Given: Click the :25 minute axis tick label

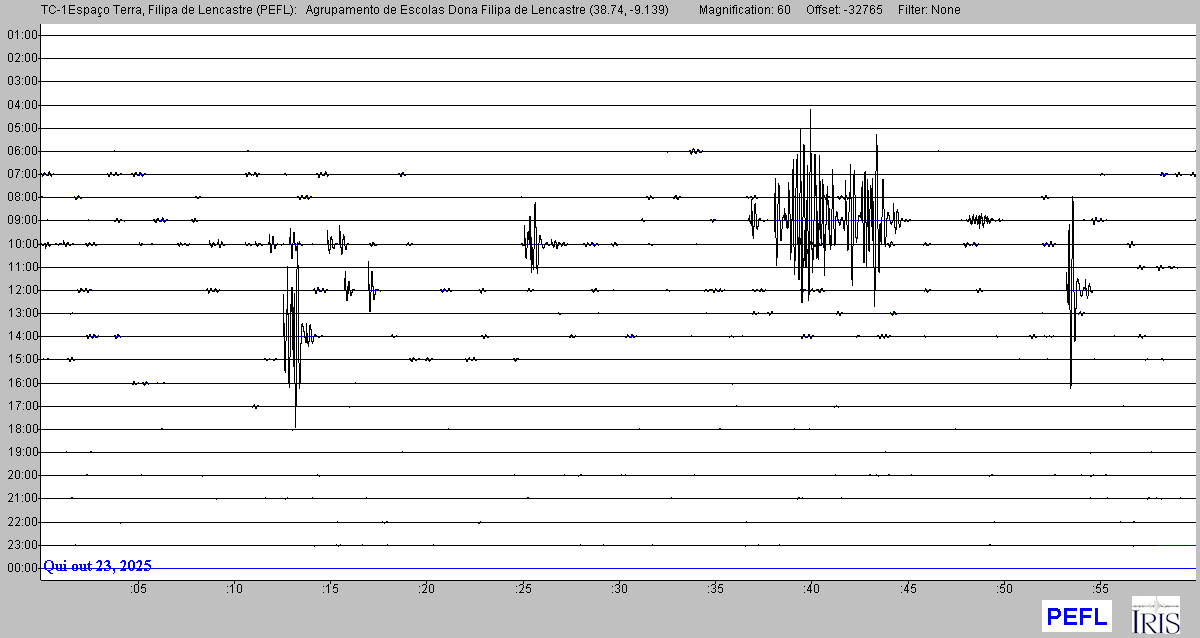Looking at the screenshot, I should (x=524, y=589).
